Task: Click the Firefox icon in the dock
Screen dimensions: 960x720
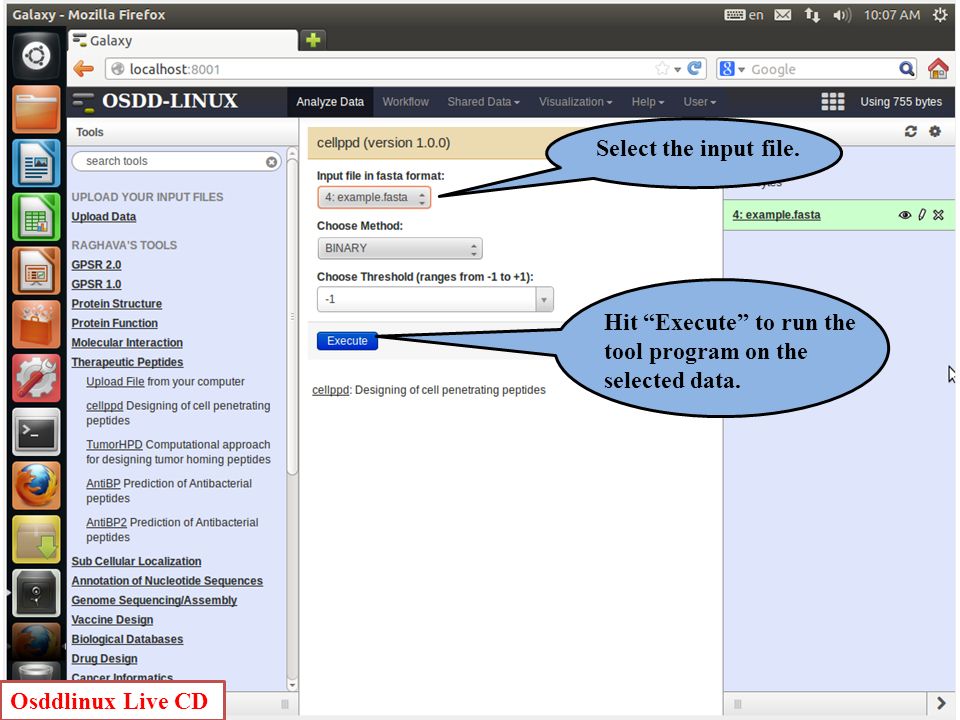Action: 36,486
